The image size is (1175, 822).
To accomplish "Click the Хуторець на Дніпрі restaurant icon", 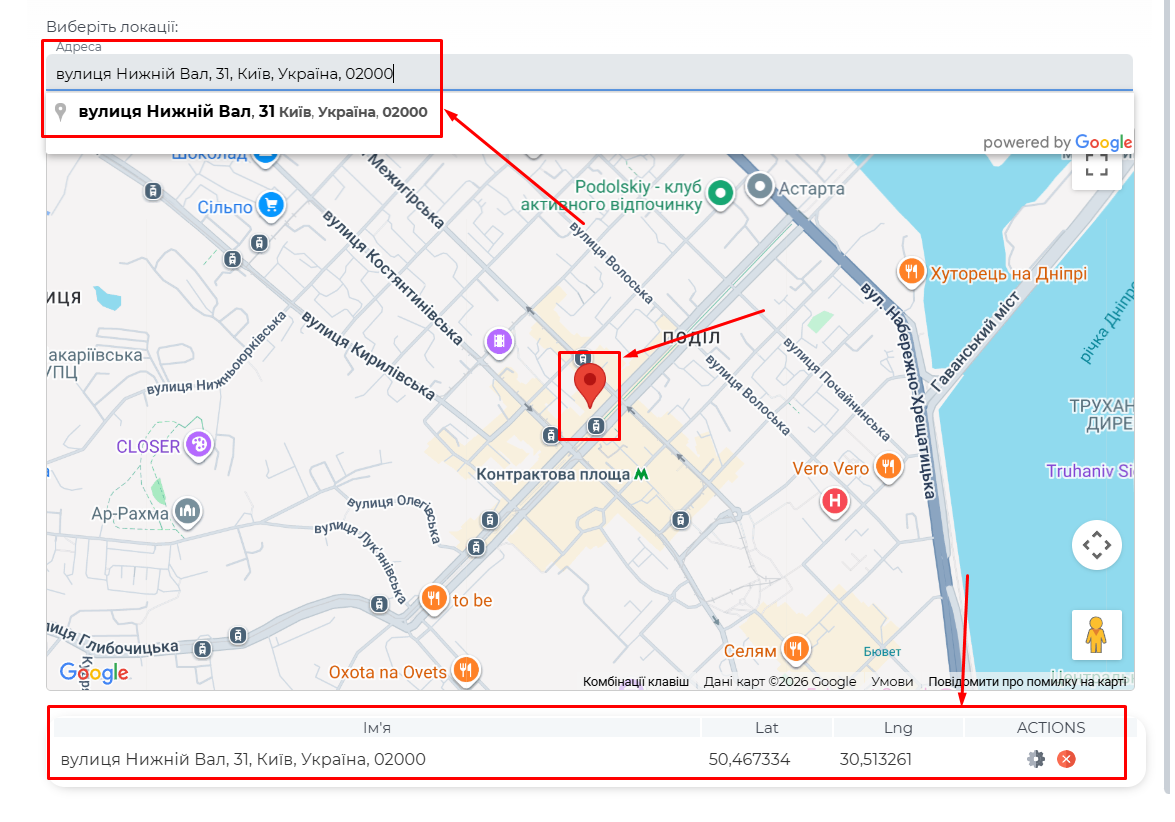I will [x=910, y=272].
